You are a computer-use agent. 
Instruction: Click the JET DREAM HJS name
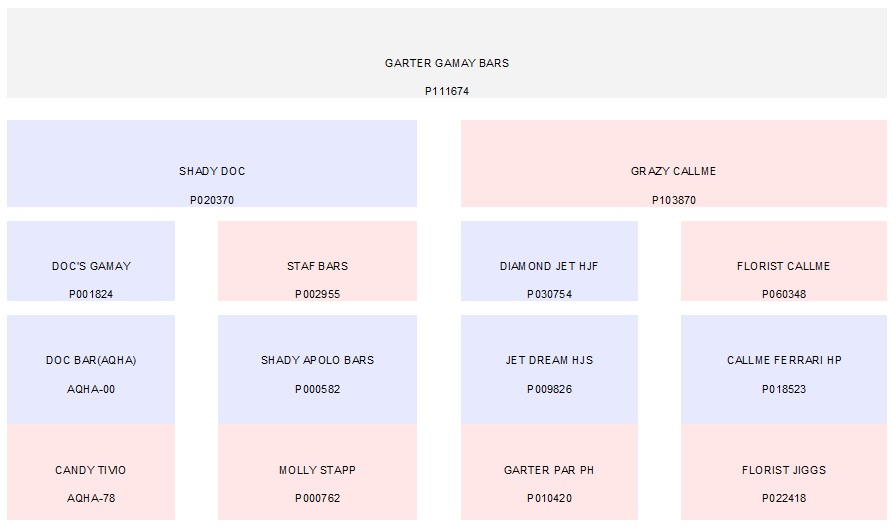(x=549, y=361)
